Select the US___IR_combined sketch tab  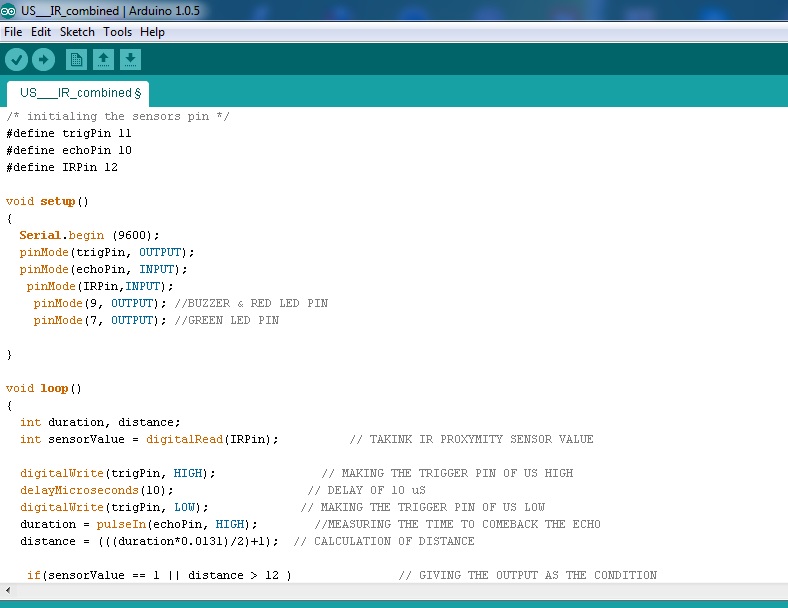click(x=78, y=93)
